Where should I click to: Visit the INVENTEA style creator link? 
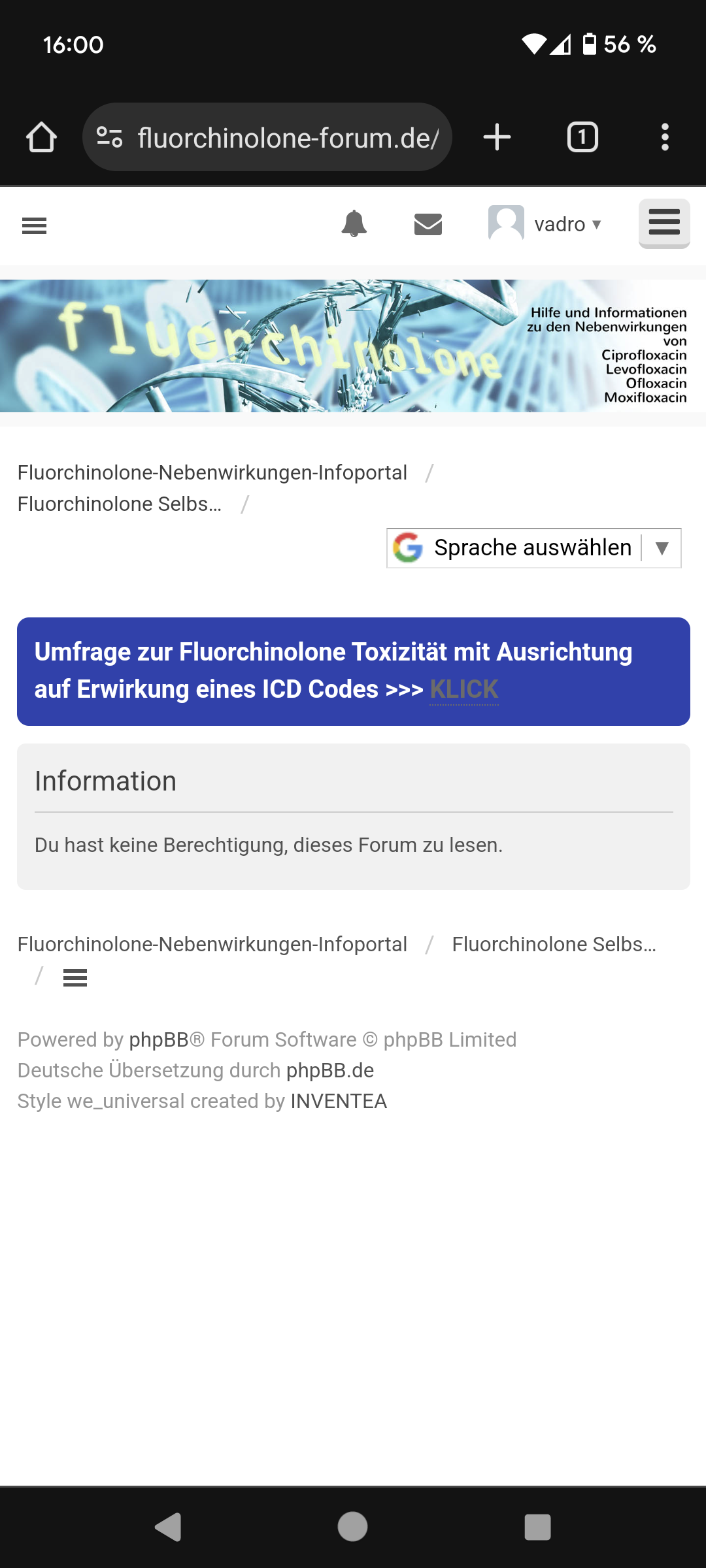pyautogui.click(x=339, y=1101)
